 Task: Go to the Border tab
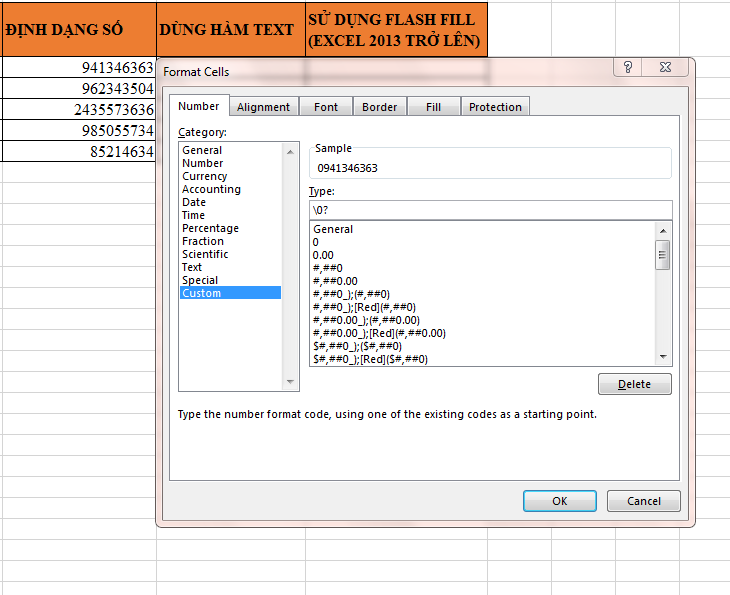pyautogui.click(x=379, y=107)
